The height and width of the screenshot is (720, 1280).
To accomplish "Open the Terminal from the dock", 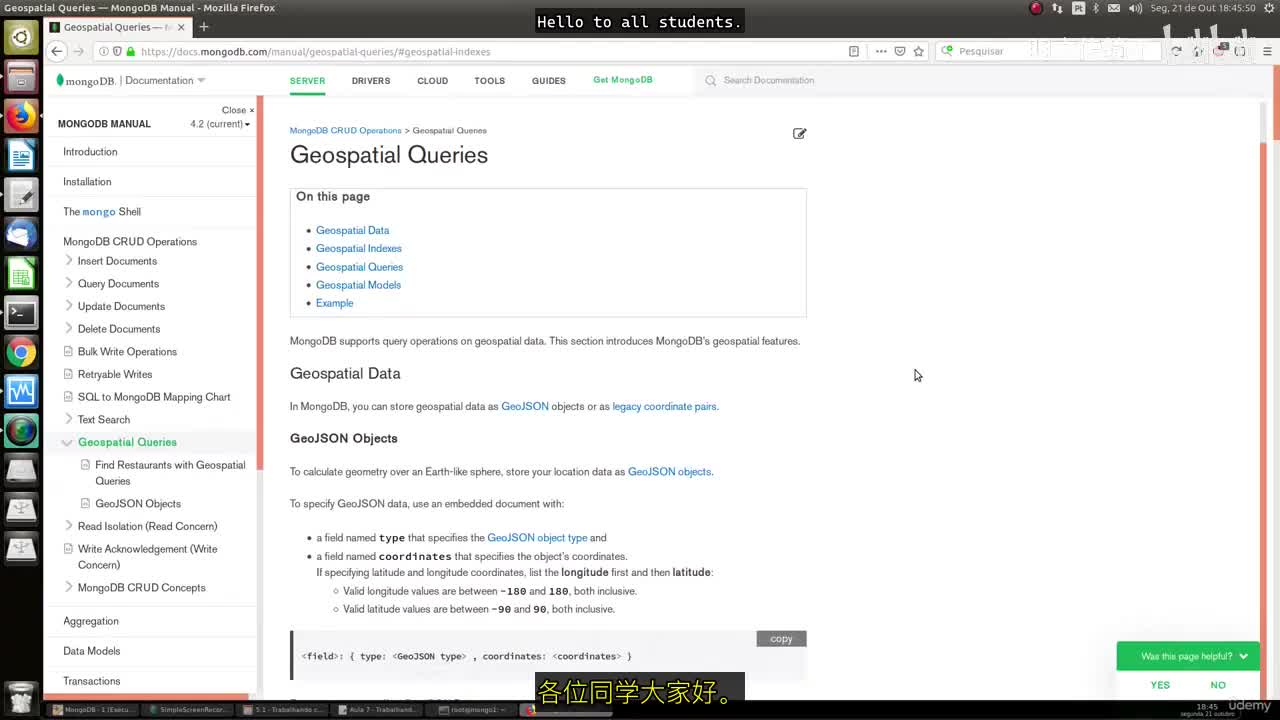I will click(21, 313).
